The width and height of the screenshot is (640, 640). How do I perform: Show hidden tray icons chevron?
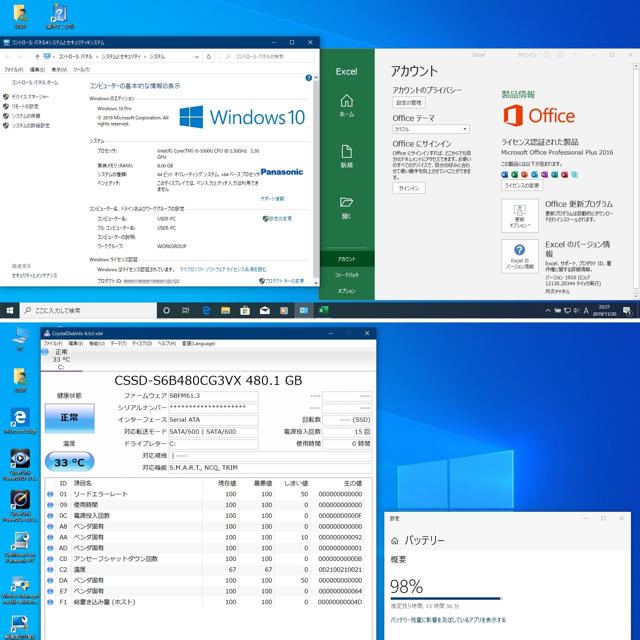(x=548, y=311)
